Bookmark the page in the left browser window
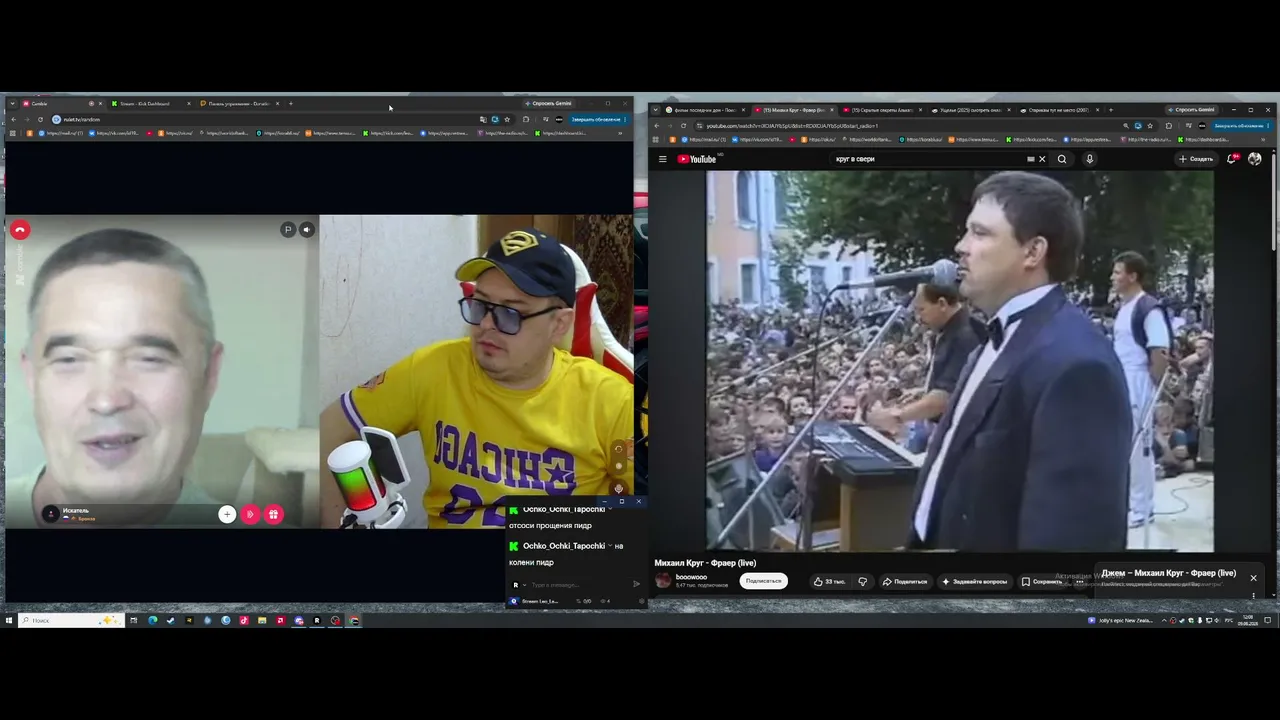The height and width of the screenshot is (720, 1280). click(x=507, y=119)
